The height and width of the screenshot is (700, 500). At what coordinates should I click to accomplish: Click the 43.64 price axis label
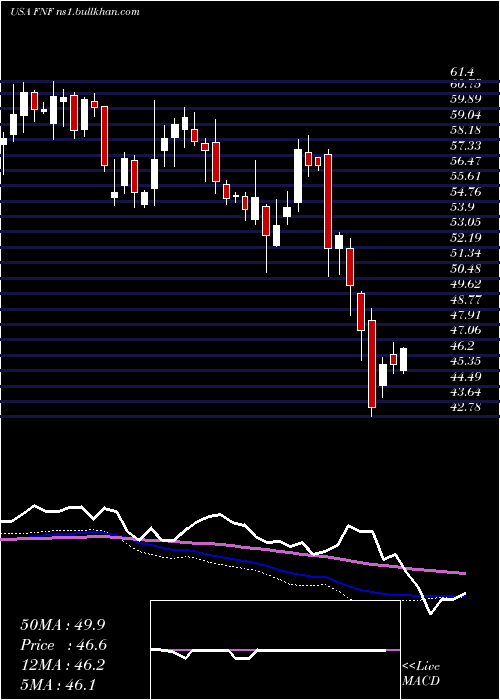[x=466, y=392]
